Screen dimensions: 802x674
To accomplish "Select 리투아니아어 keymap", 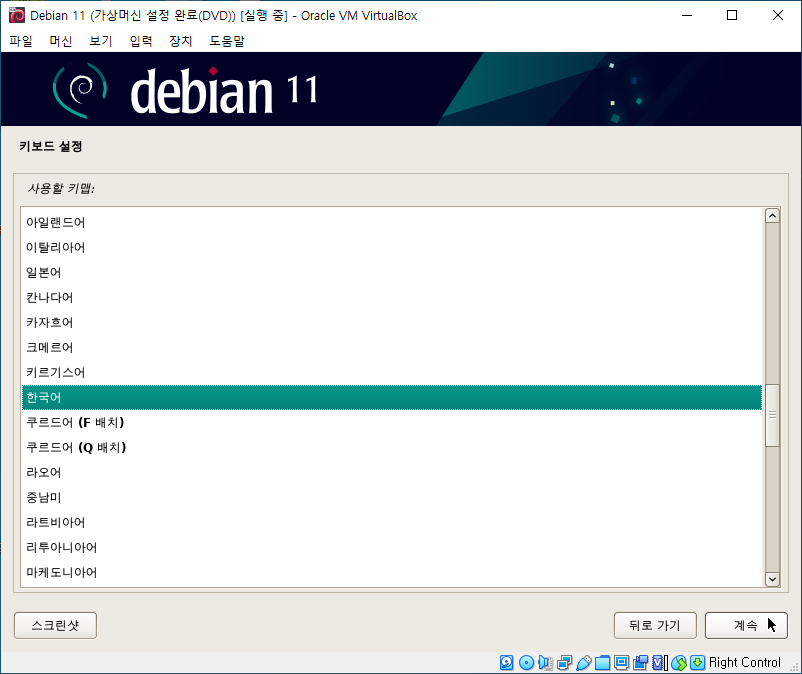I will [x=392, y=548].
